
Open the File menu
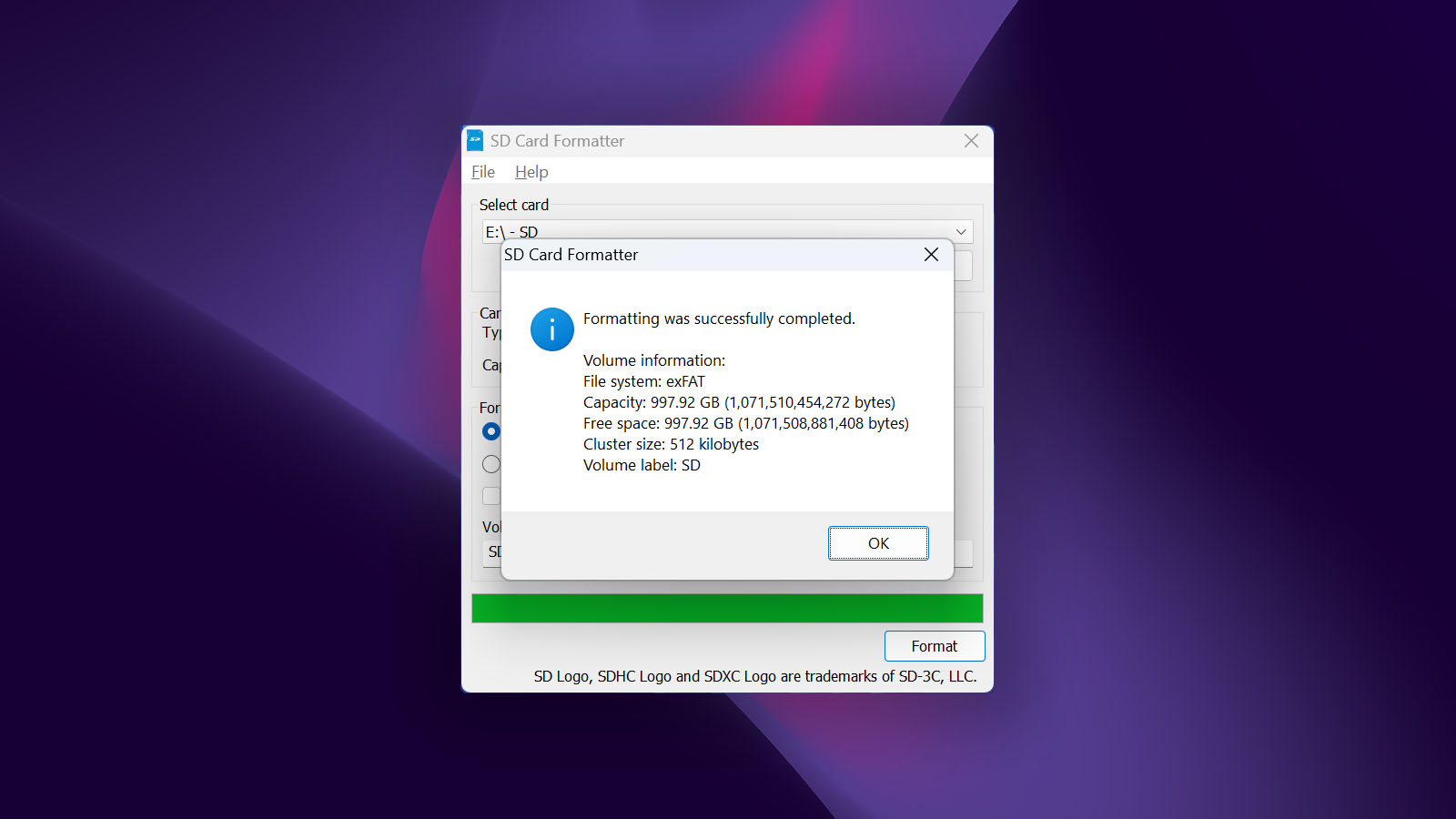483,172
